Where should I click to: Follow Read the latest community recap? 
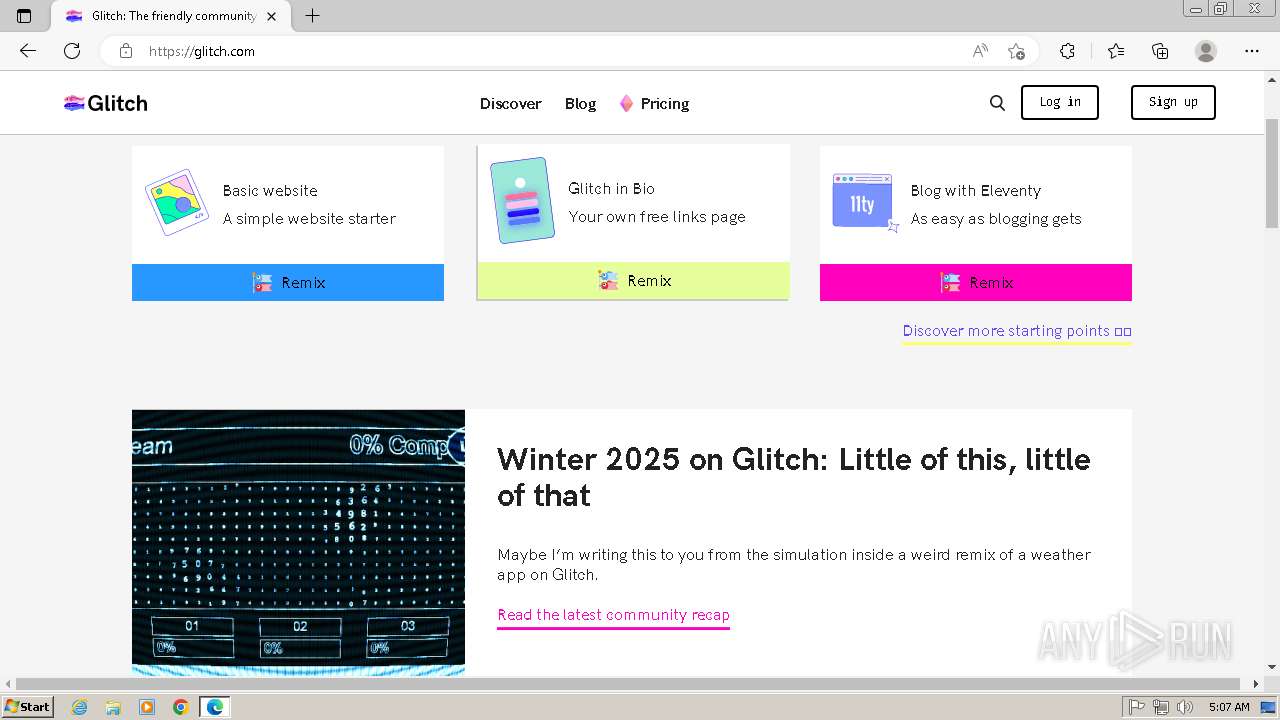pyautogui.click(x=613, y=615)
